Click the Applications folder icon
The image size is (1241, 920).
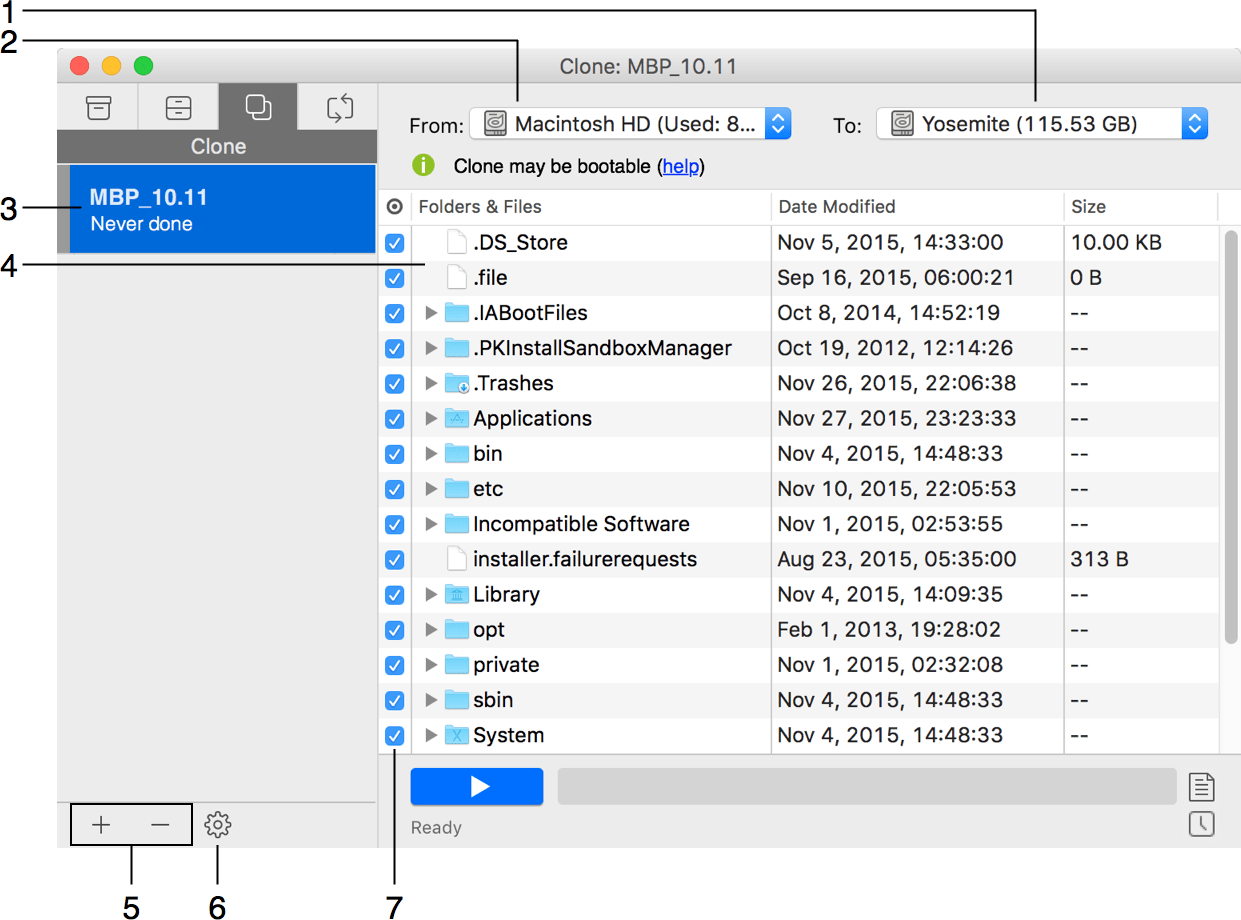point(457,418)
